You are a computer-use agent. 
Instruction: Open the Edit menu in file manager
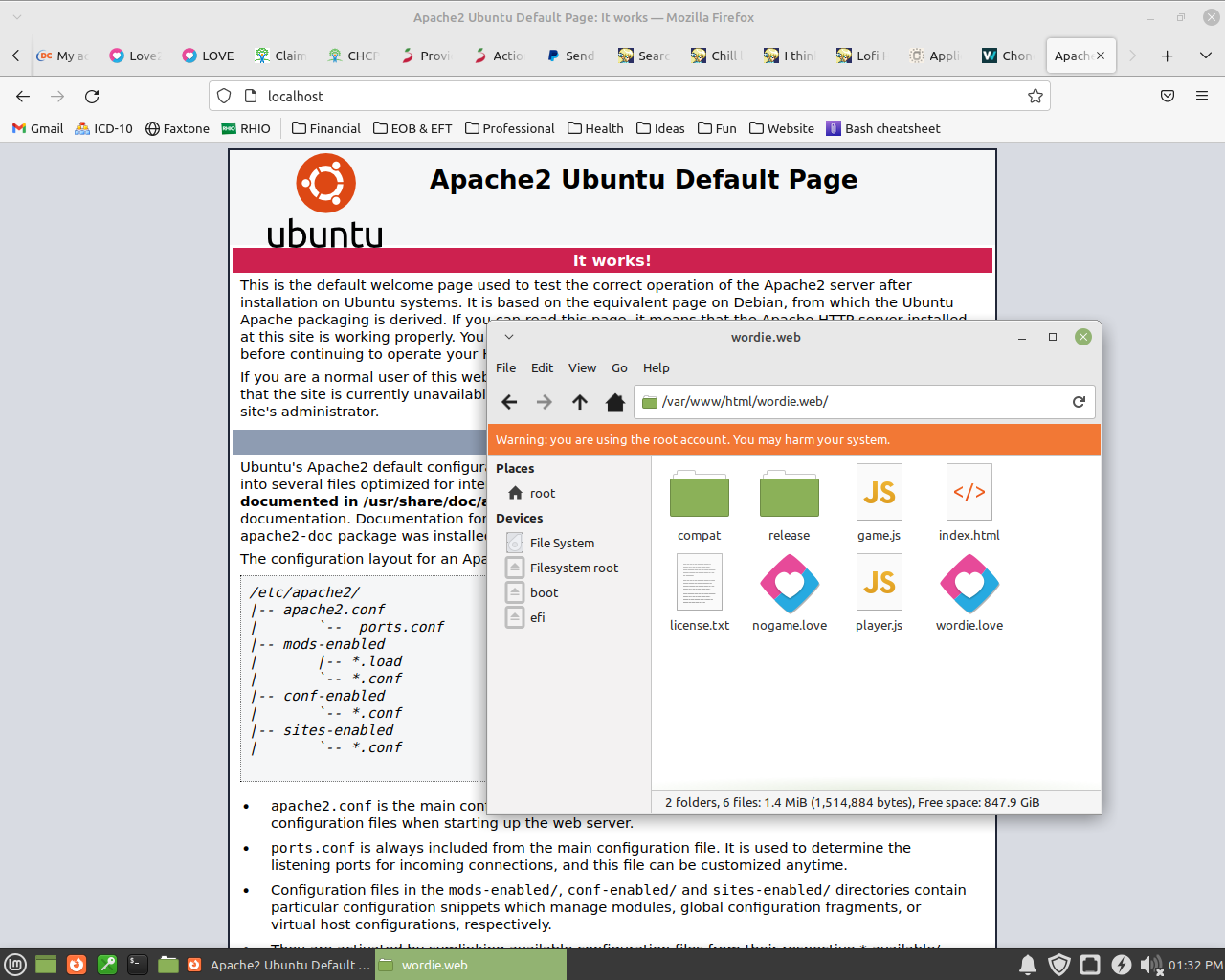point(542,367)
